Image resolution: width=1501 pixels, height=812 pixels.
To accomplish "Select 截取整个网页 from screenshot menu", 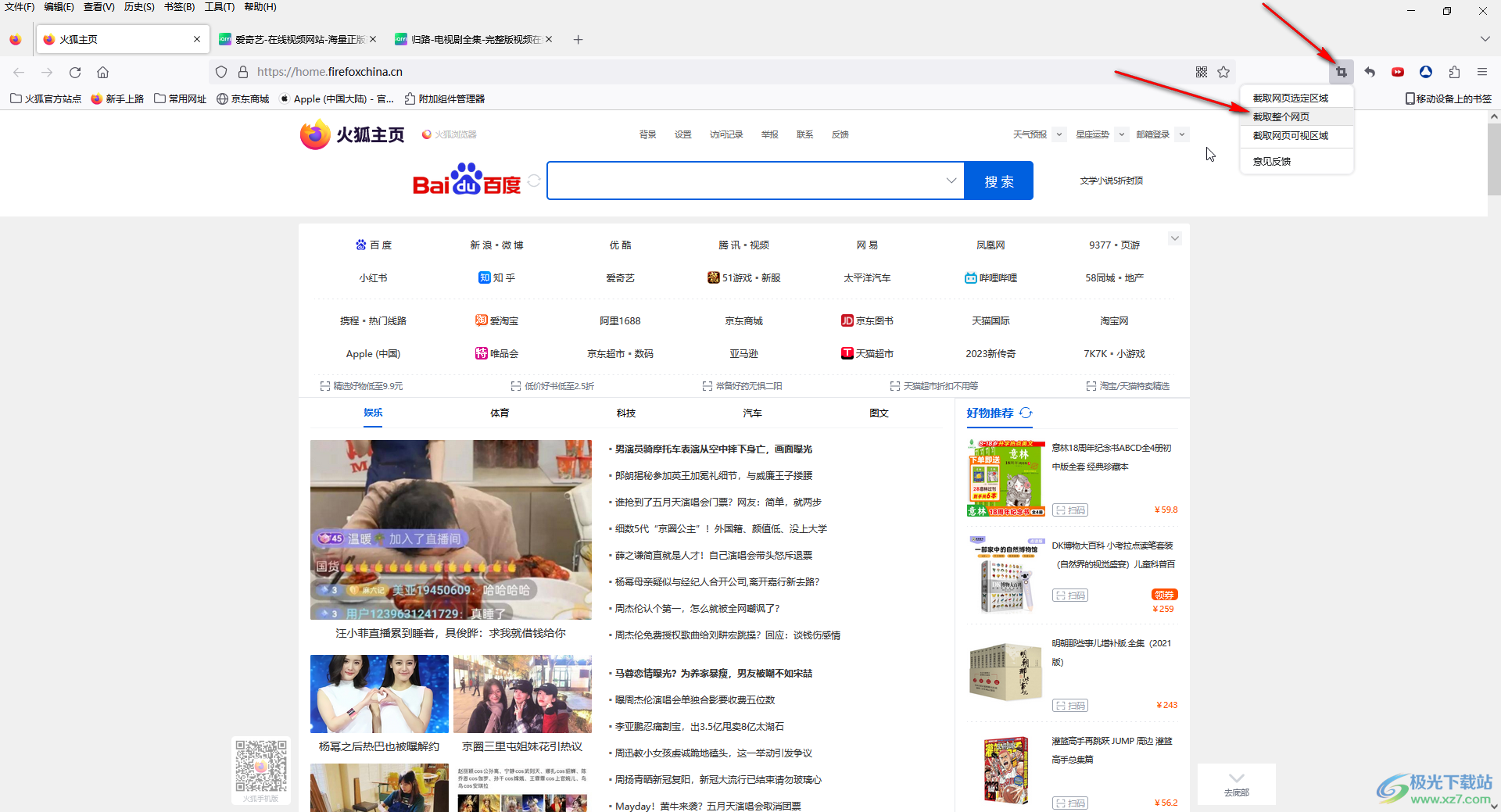I will coord(1297,116).
